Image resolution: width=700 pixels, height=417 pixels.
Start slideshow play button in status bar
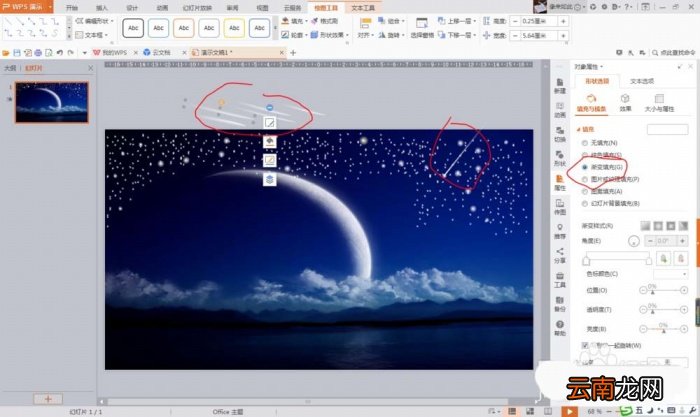tap(569, 411)
